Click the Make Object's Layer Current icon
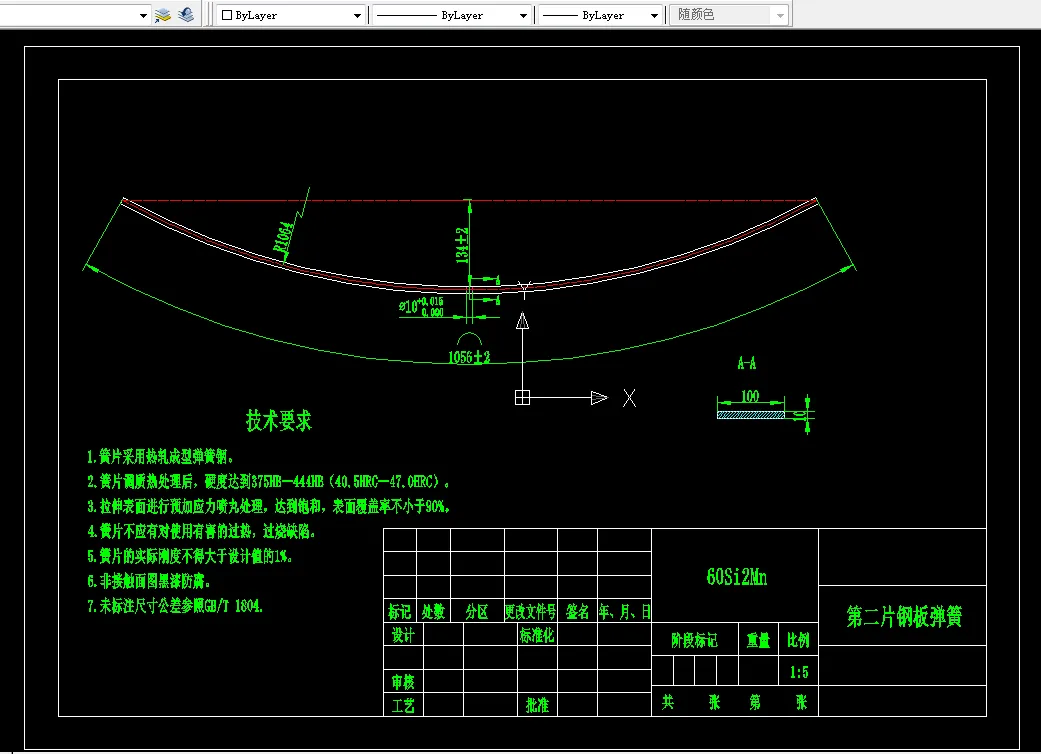 (163, 15)
